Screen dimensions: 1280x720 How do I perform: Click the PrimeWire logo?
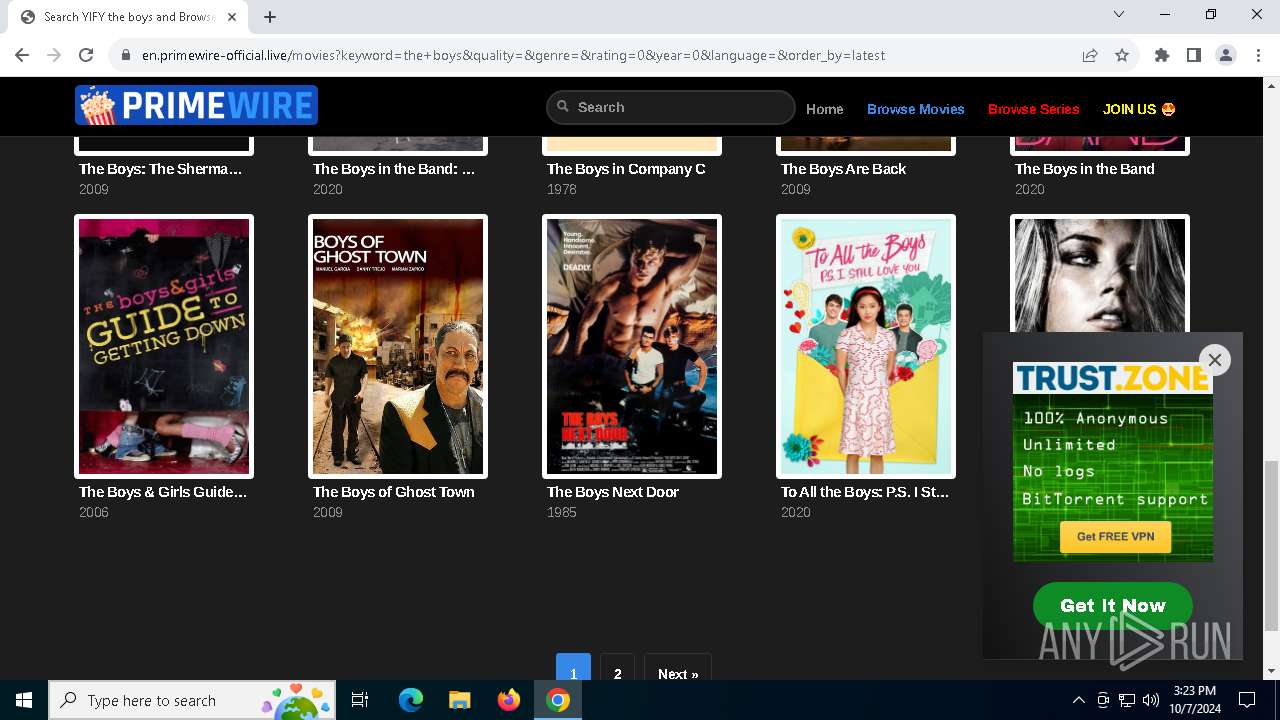pyautogui.click(x=196, y=105)
